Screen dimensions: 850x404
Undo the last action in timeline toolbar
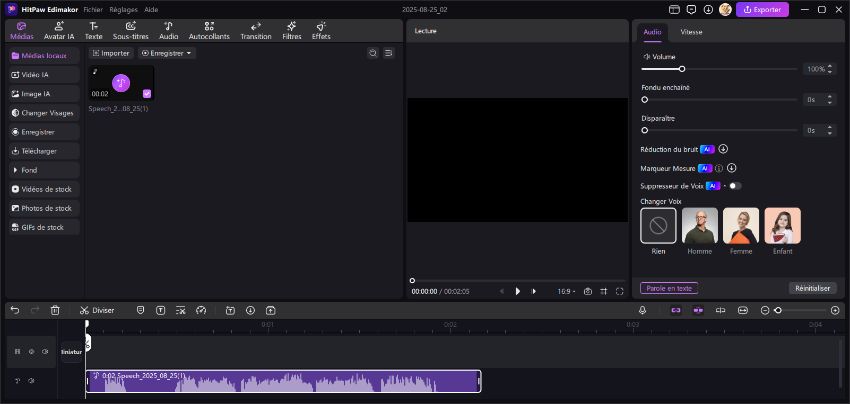coord(15,310)
